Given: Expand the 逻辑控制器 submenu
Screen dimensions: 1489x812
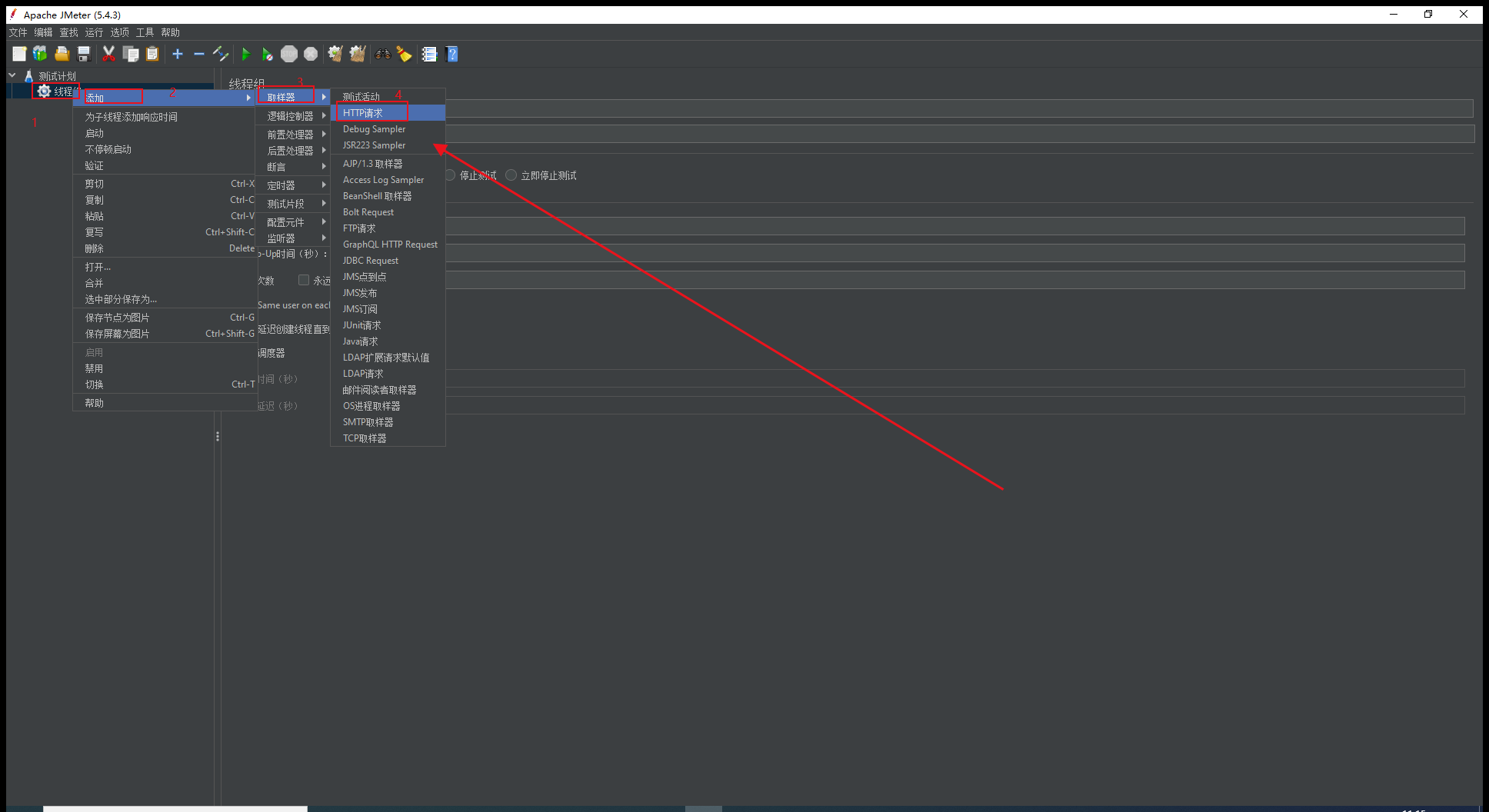Looking at the screenshot, I should pos(294,116).
